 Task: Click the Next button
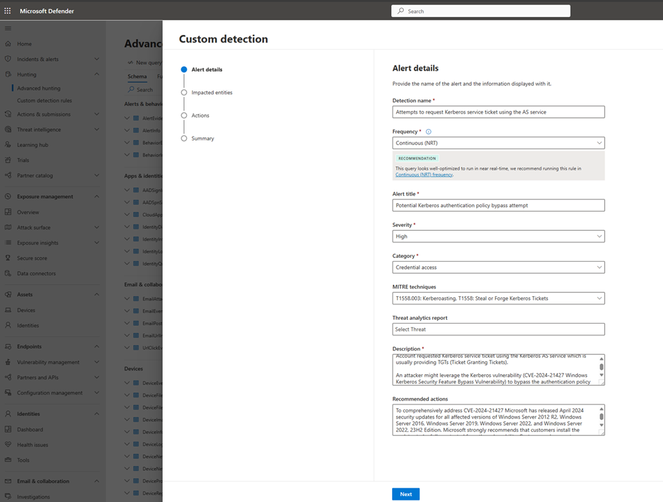[405, 494]
